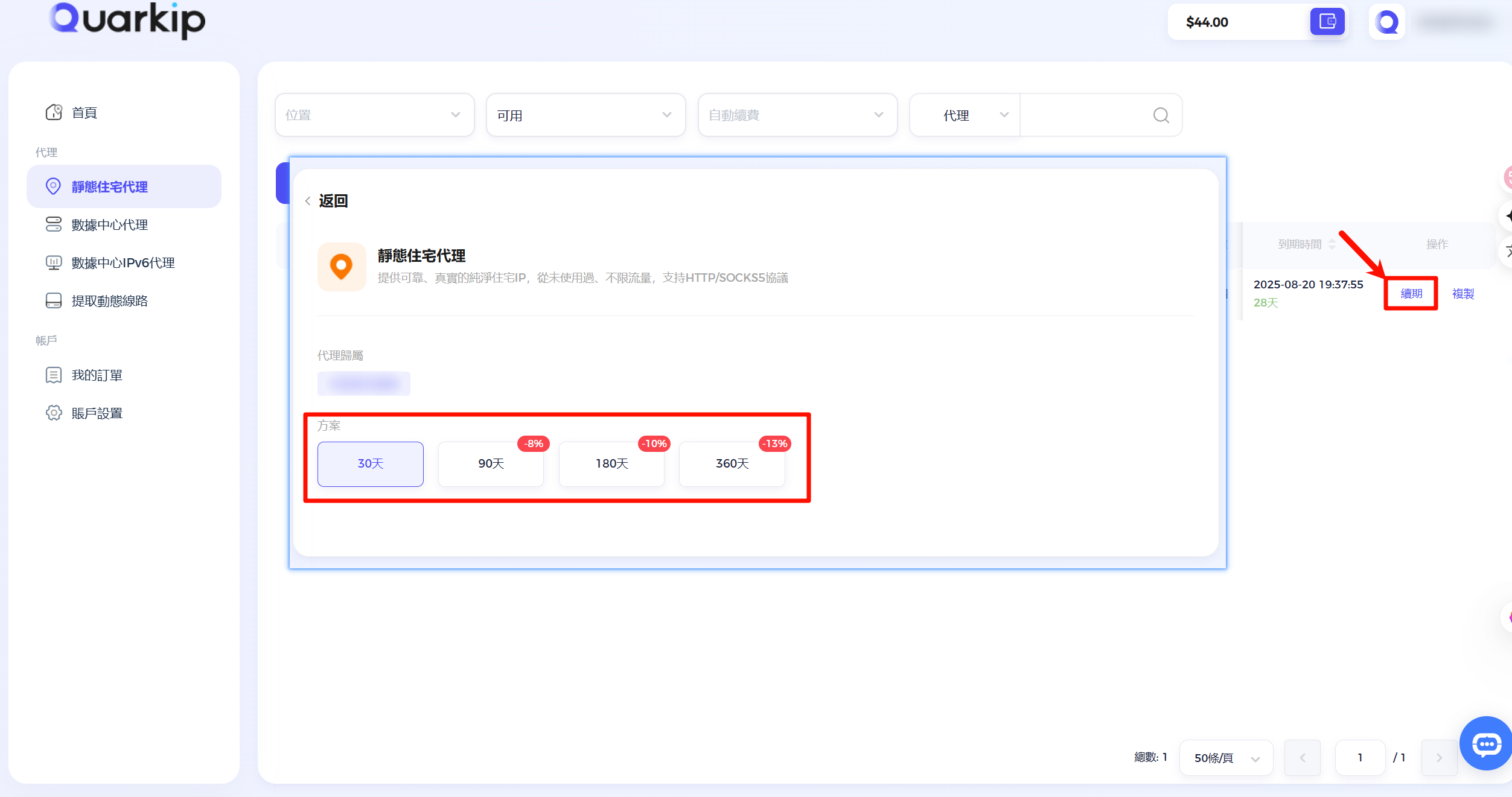This screenshot has height=797, width=1512.
Task: Click the 續期 renew link
Action: coord(1411,294)
